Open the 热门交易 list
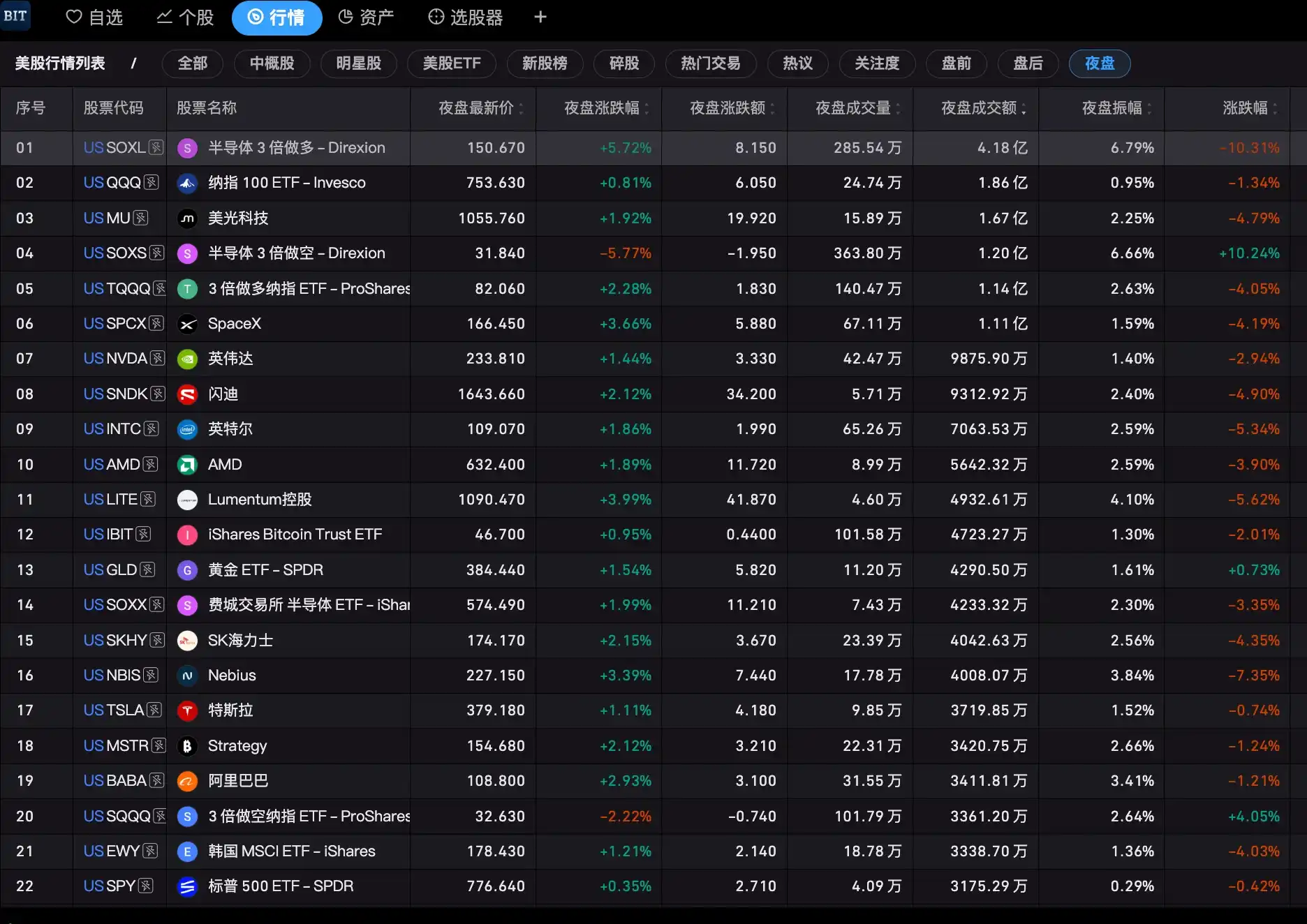1307x924 pixels. (x=710, y=64)
